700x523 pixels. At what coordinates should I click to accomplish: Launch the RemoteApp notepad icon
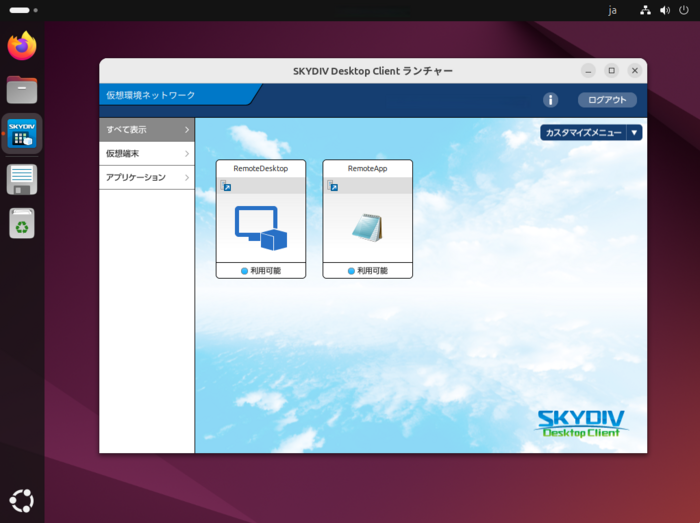pos(367,228)
